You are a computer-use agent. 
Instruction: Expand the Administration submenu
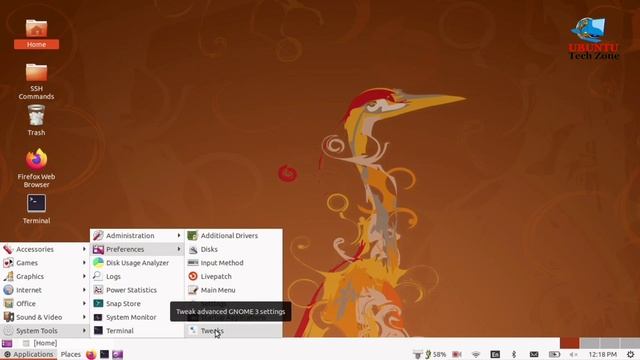coord(137,236)
